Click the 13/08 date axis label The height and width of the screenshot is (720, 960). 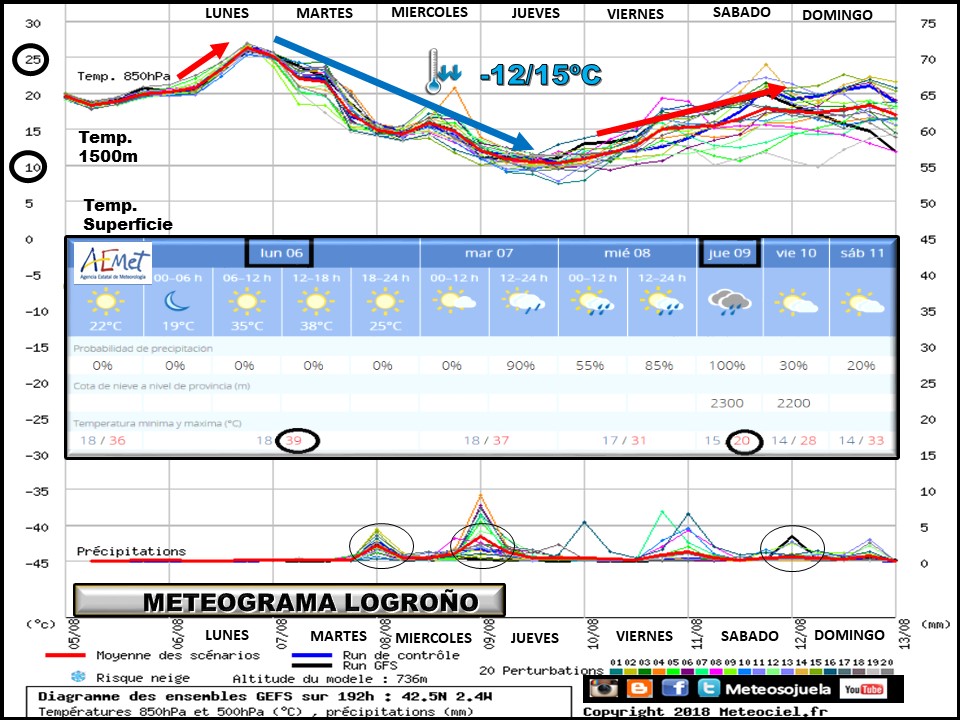point(905,632)
